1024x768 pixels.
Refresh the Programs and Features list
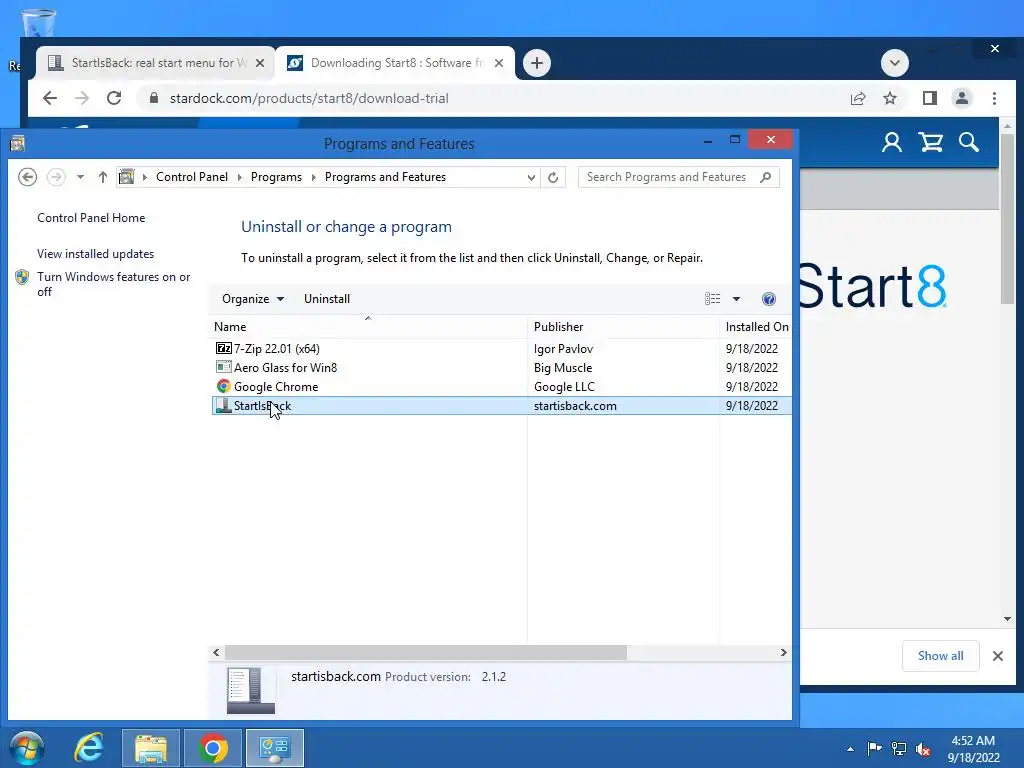(553, 177)
